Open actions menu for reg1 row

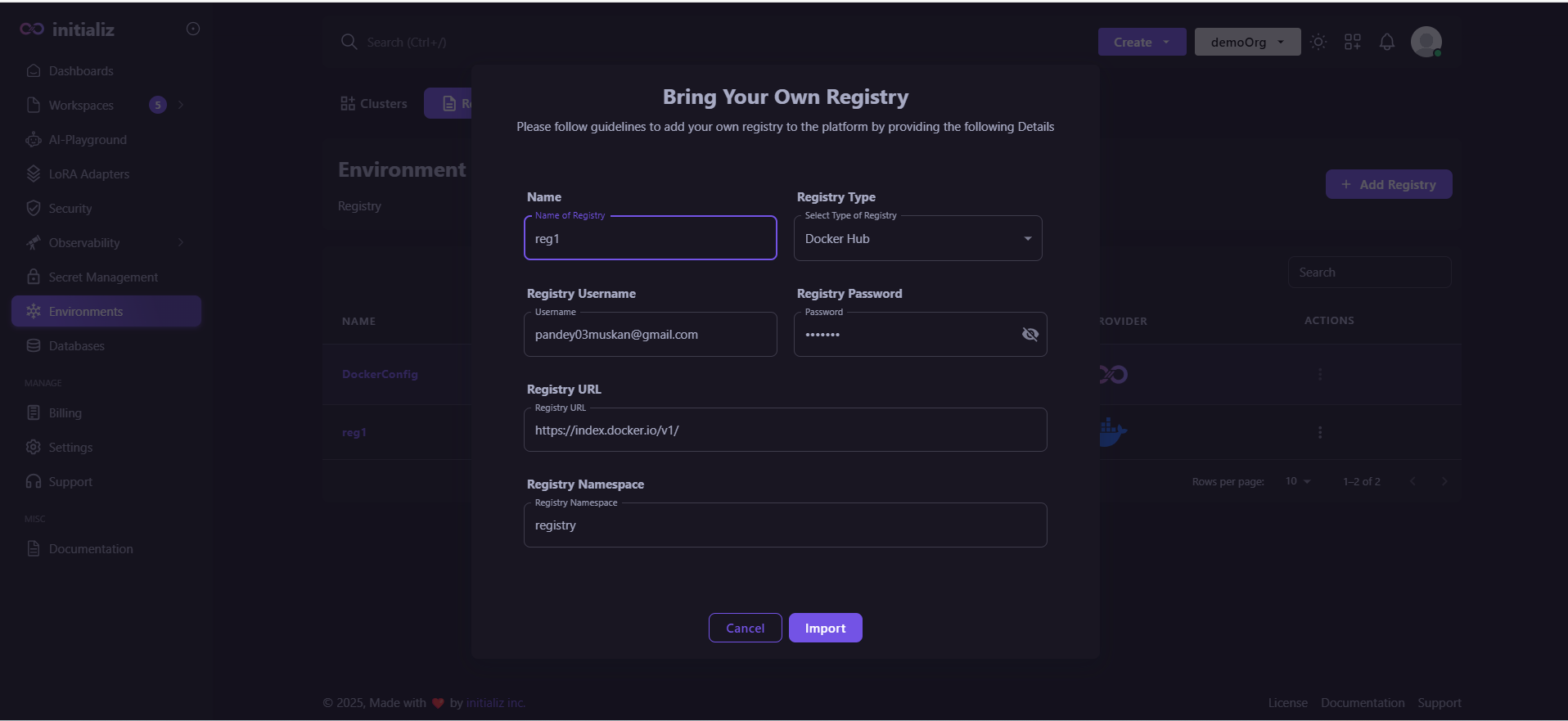coord(1320,432)
